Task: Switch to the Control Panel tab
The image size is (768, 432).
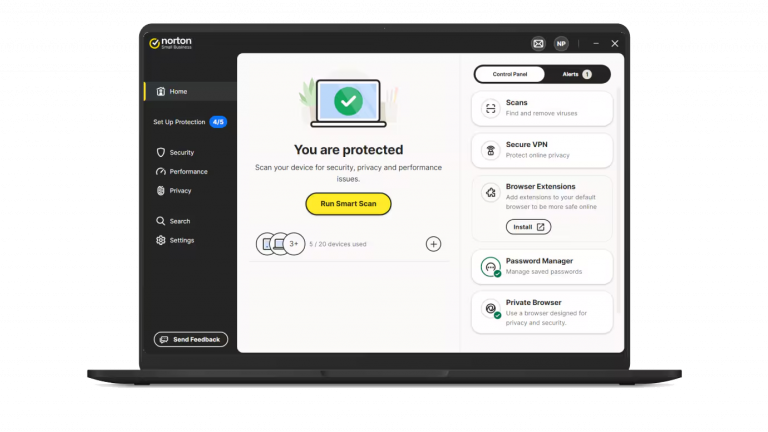Action: (509, 74)
